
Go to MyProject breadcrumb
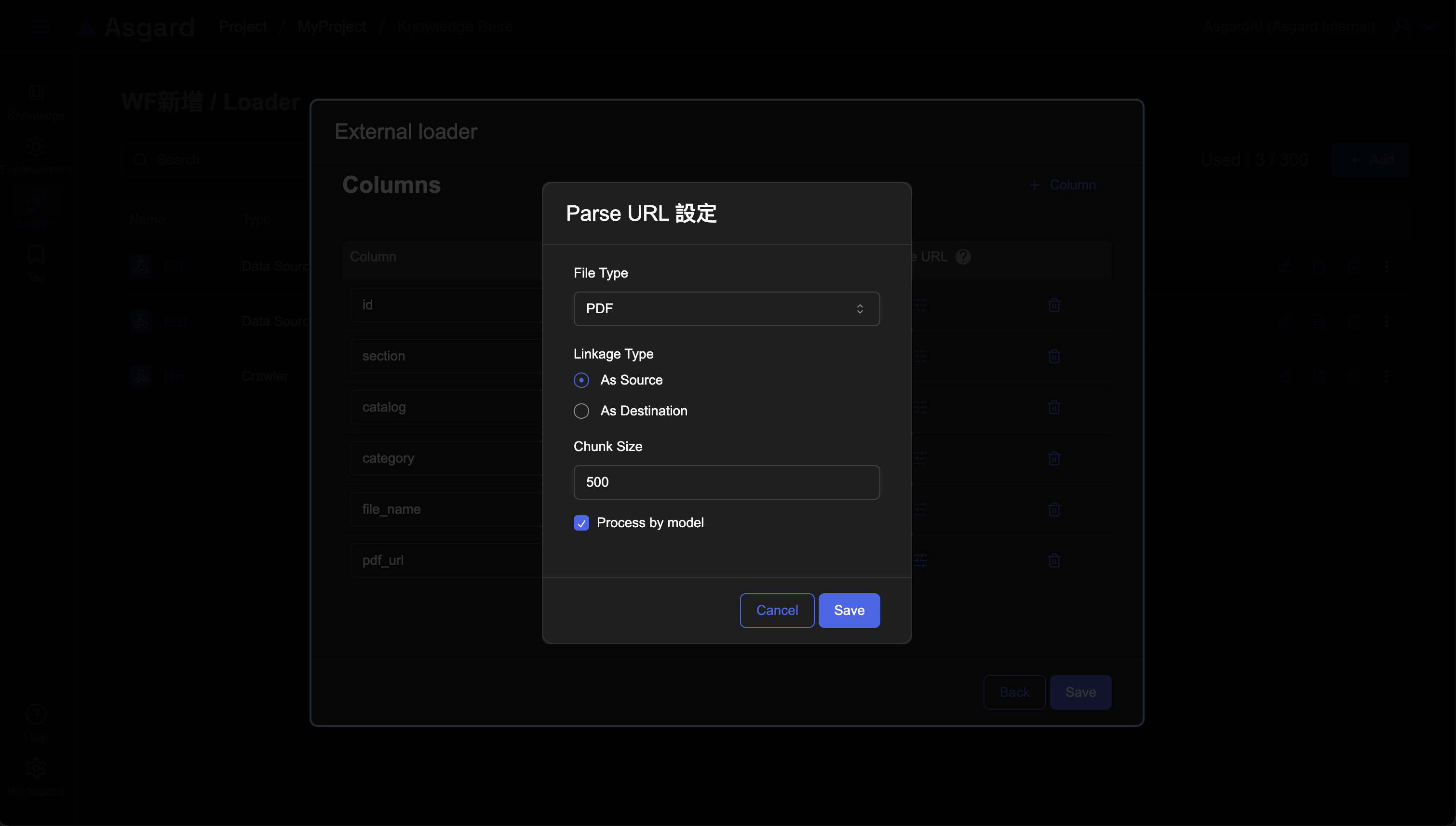[x=331, y=27]
